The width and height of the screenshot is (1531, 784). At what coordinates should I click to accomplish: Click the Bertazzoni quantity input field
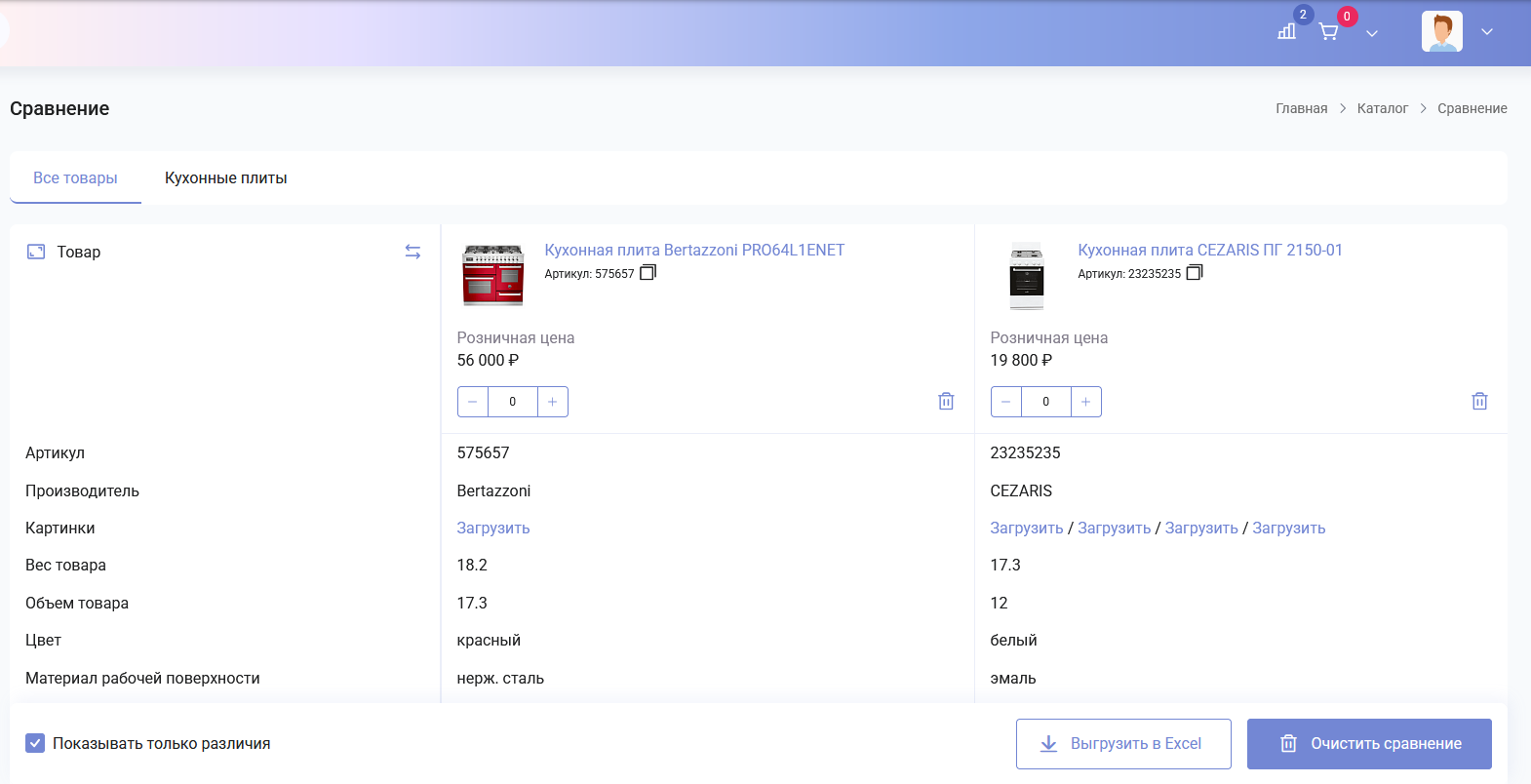click(513, 402)
